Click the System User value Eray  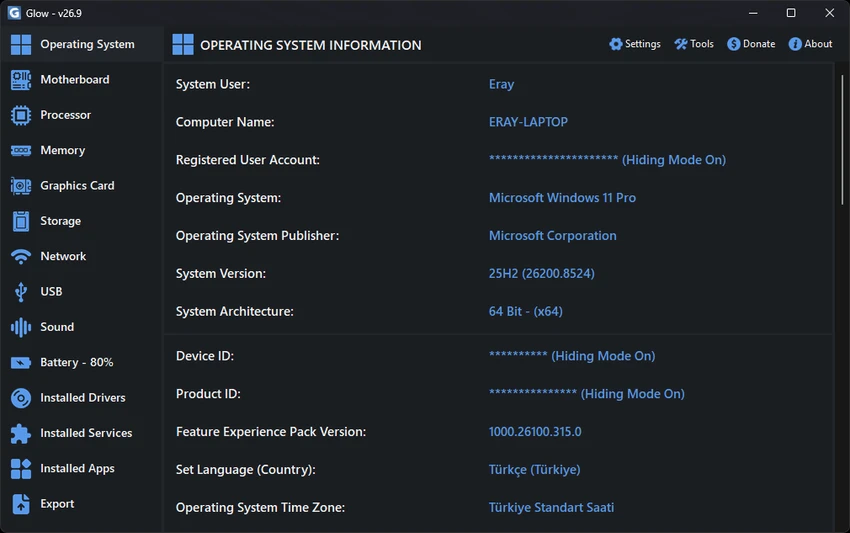pos(501,84)
